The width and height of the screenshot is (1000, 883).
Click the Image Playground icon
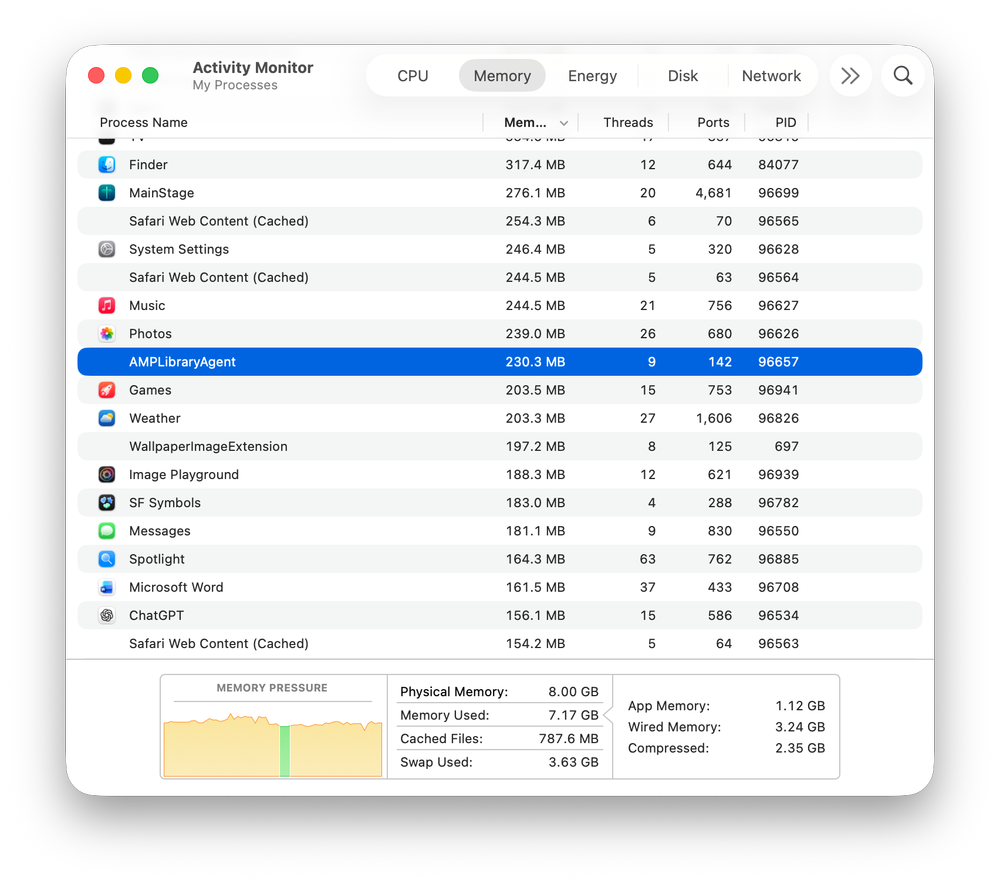tap(107, 474)
